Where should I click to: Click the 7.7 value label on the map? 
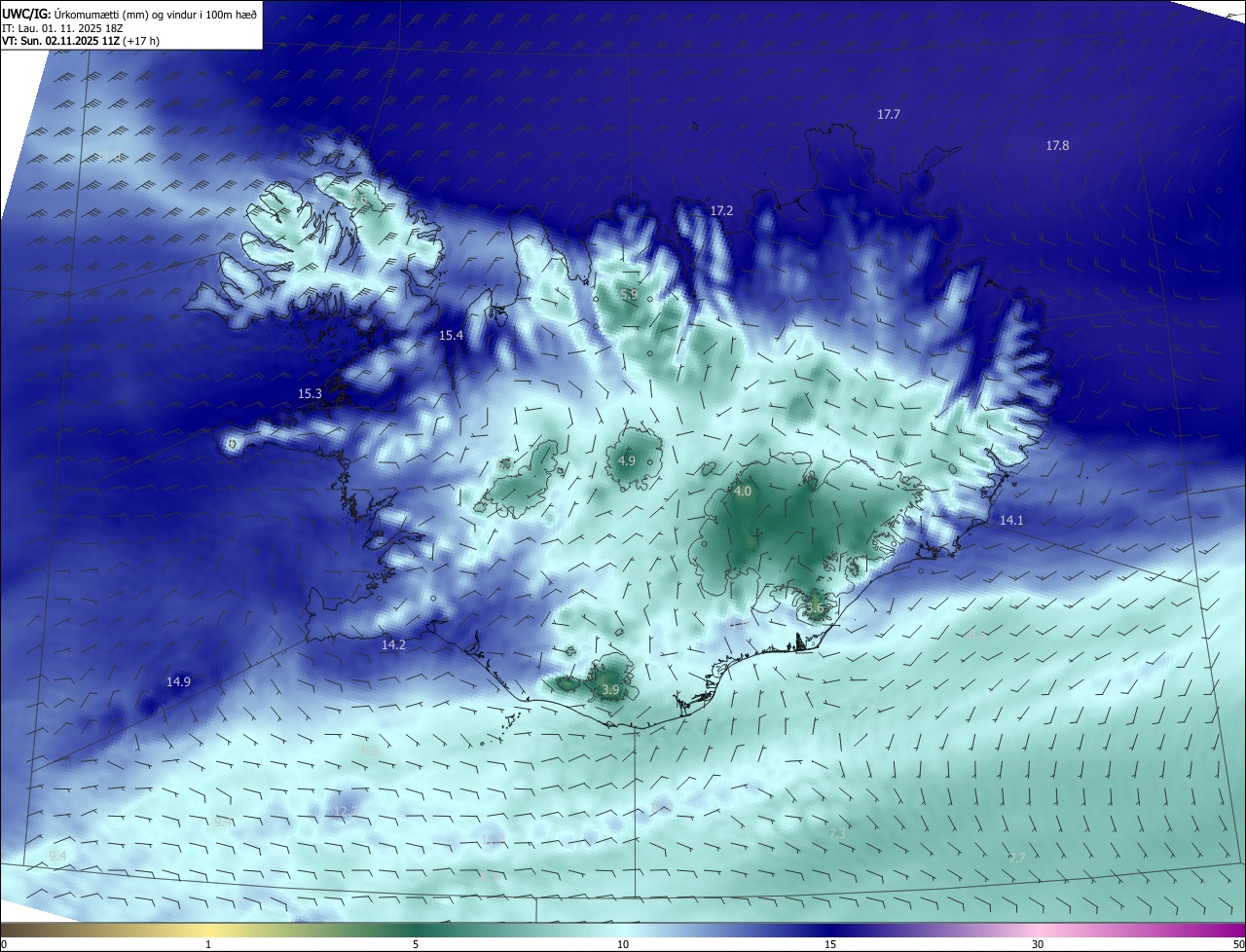coord(1016,859)
